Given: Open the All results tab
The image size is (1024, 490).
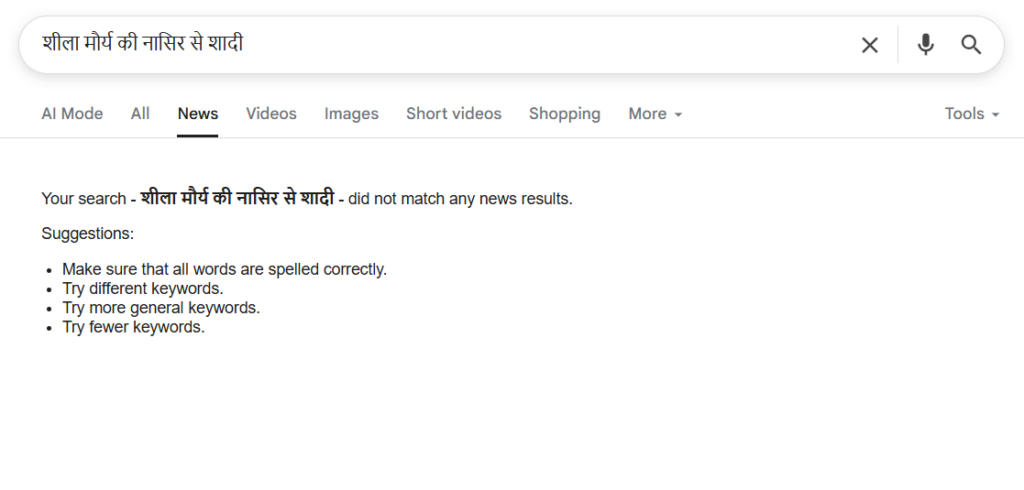Looking at the screenshot, I should click(x=140, y=114).
